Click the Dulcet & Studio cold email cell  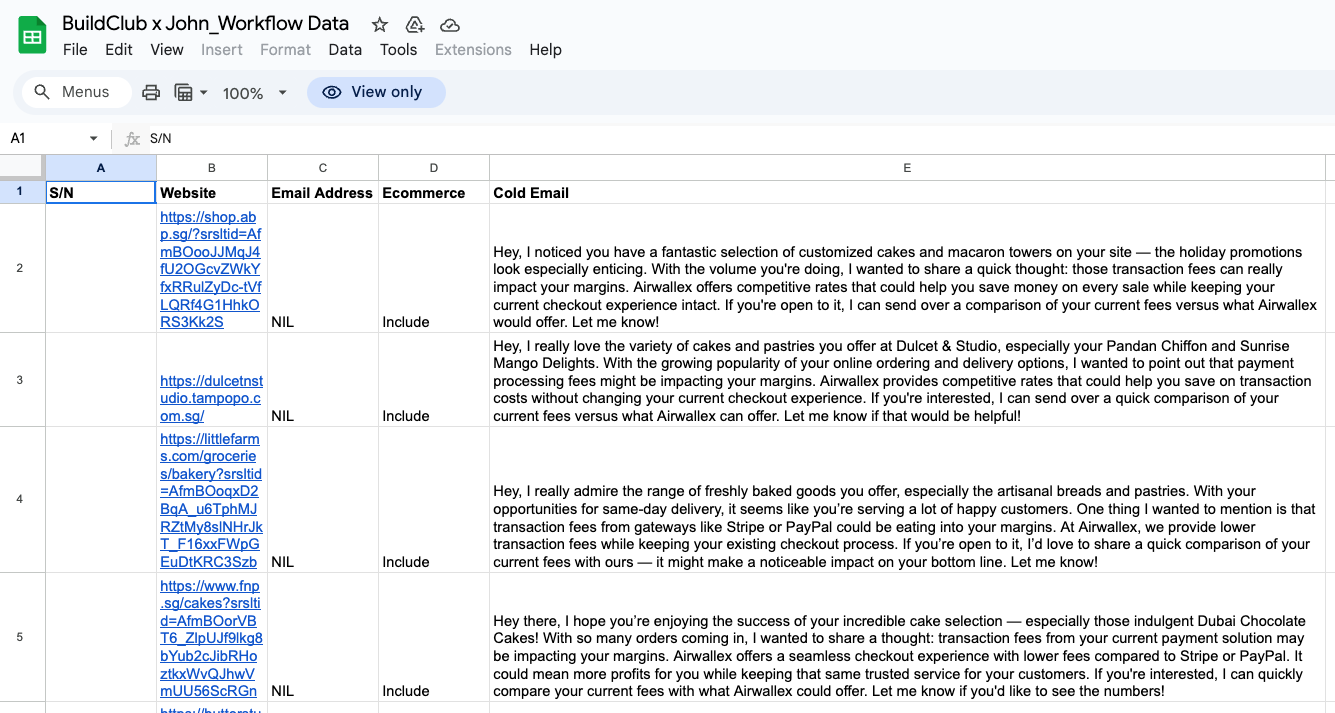(x=907, y=380)
